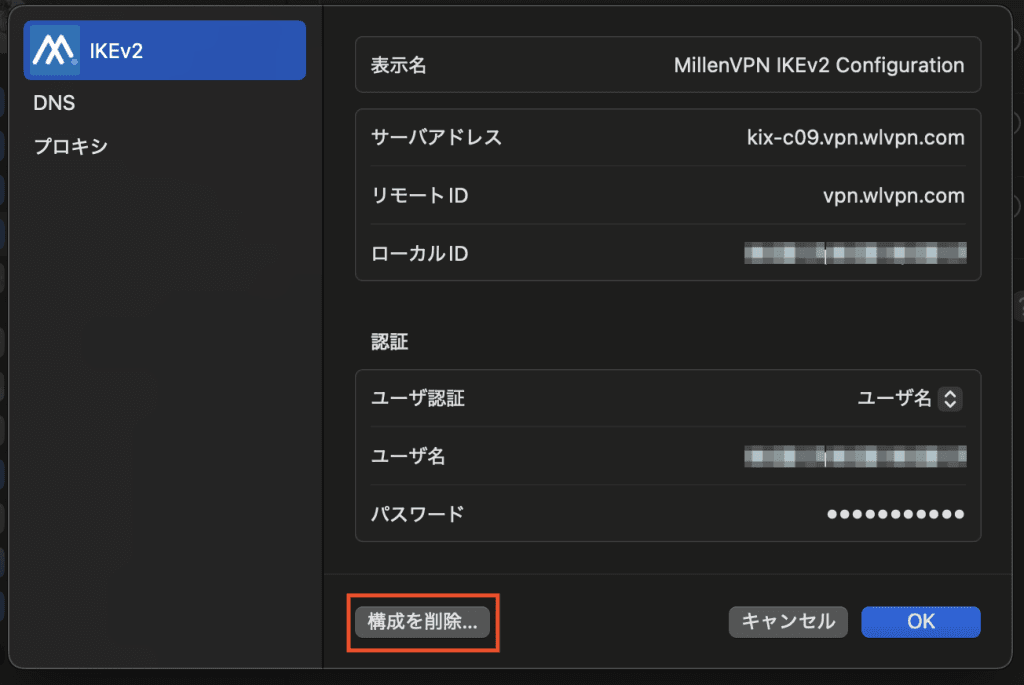Switch to the DNS section

coord(54,103)
